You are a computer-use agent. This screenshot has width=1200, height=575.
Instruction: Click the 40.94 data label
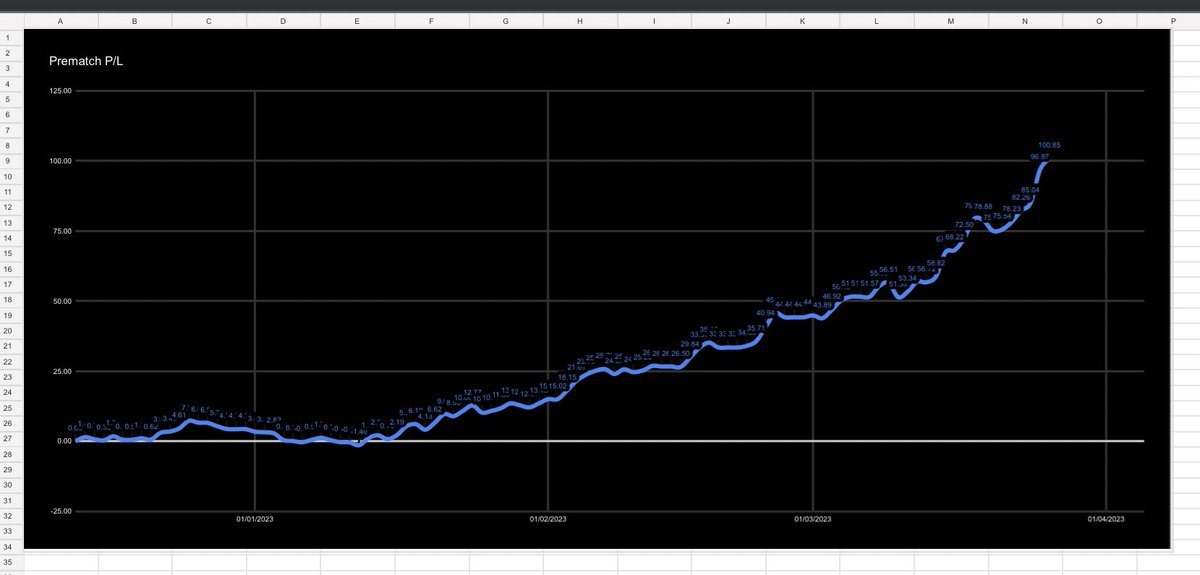(x=766, y=313)
